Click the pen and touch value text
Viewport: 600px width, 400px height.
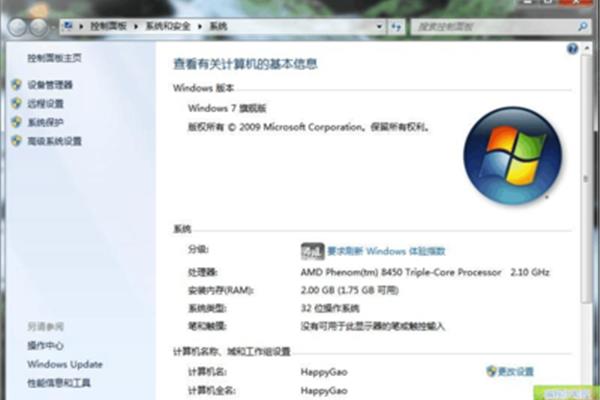[373, 326]
